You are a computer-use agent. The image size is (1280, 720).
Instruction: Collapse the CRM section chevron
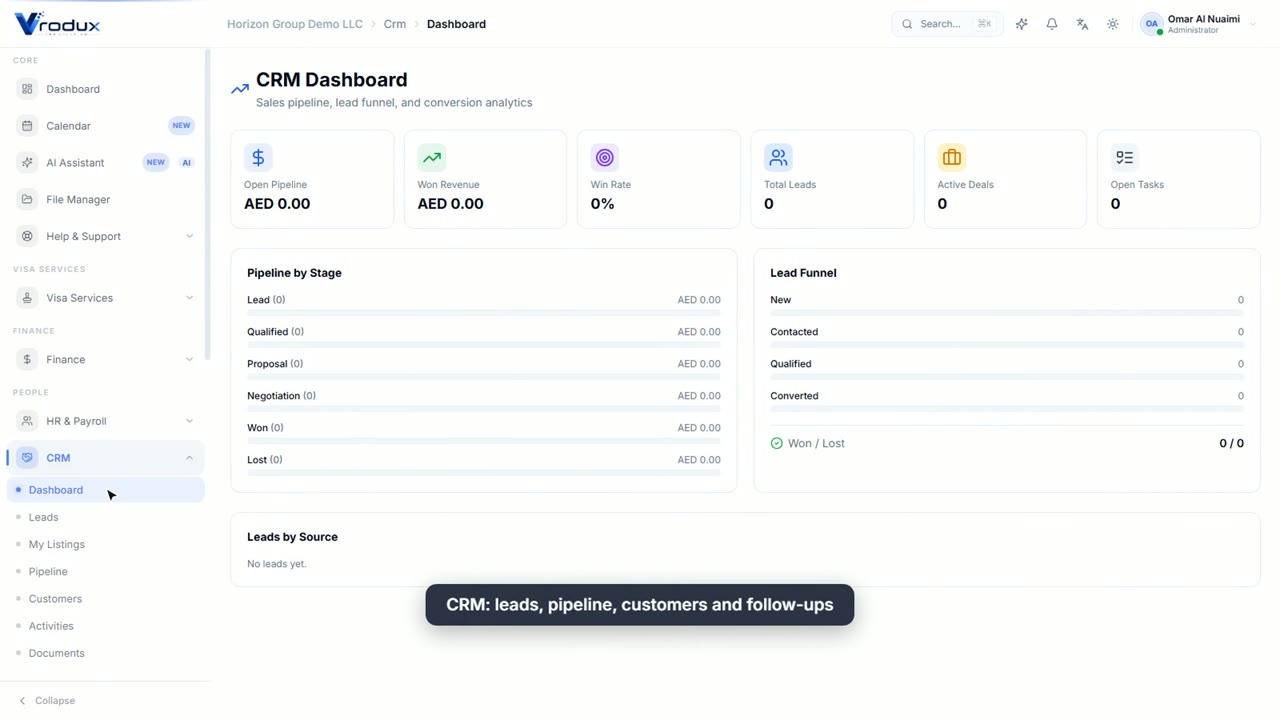189,458
